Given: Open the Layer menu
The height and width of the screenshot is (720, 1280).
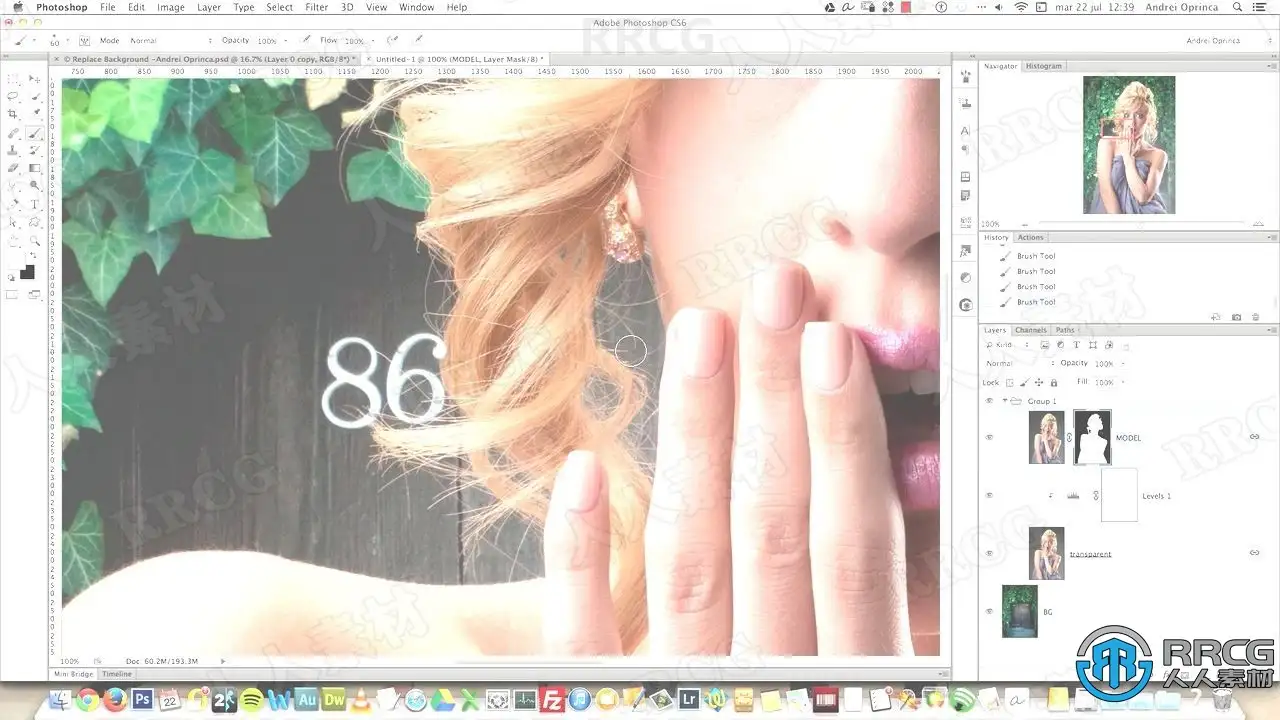Looking at the screenshot, I should click(x=209, y=7).
